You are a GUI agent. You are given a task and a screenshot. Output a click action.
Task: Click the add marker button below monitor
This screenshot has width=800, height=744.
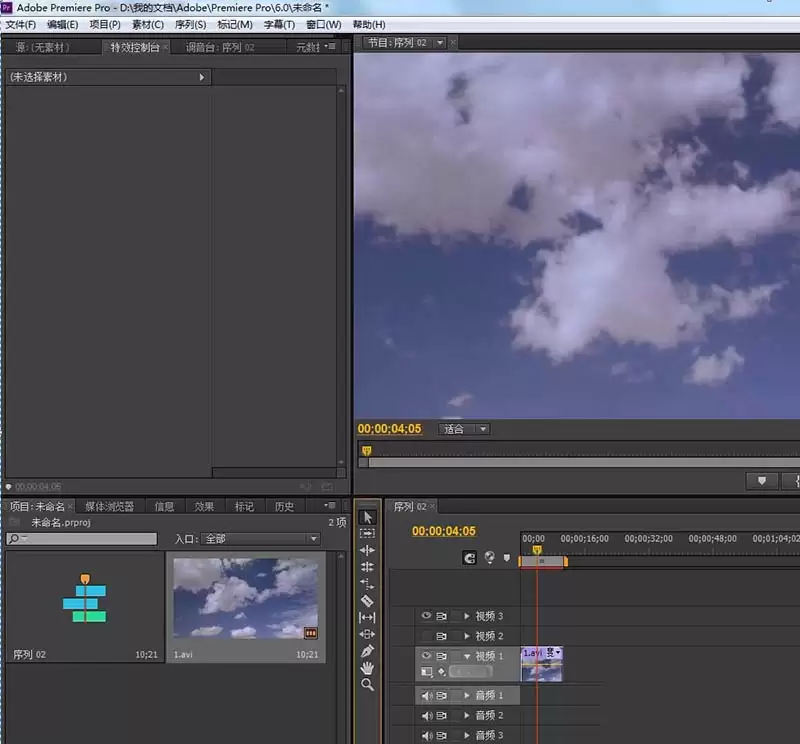click(x=762, y=481)
